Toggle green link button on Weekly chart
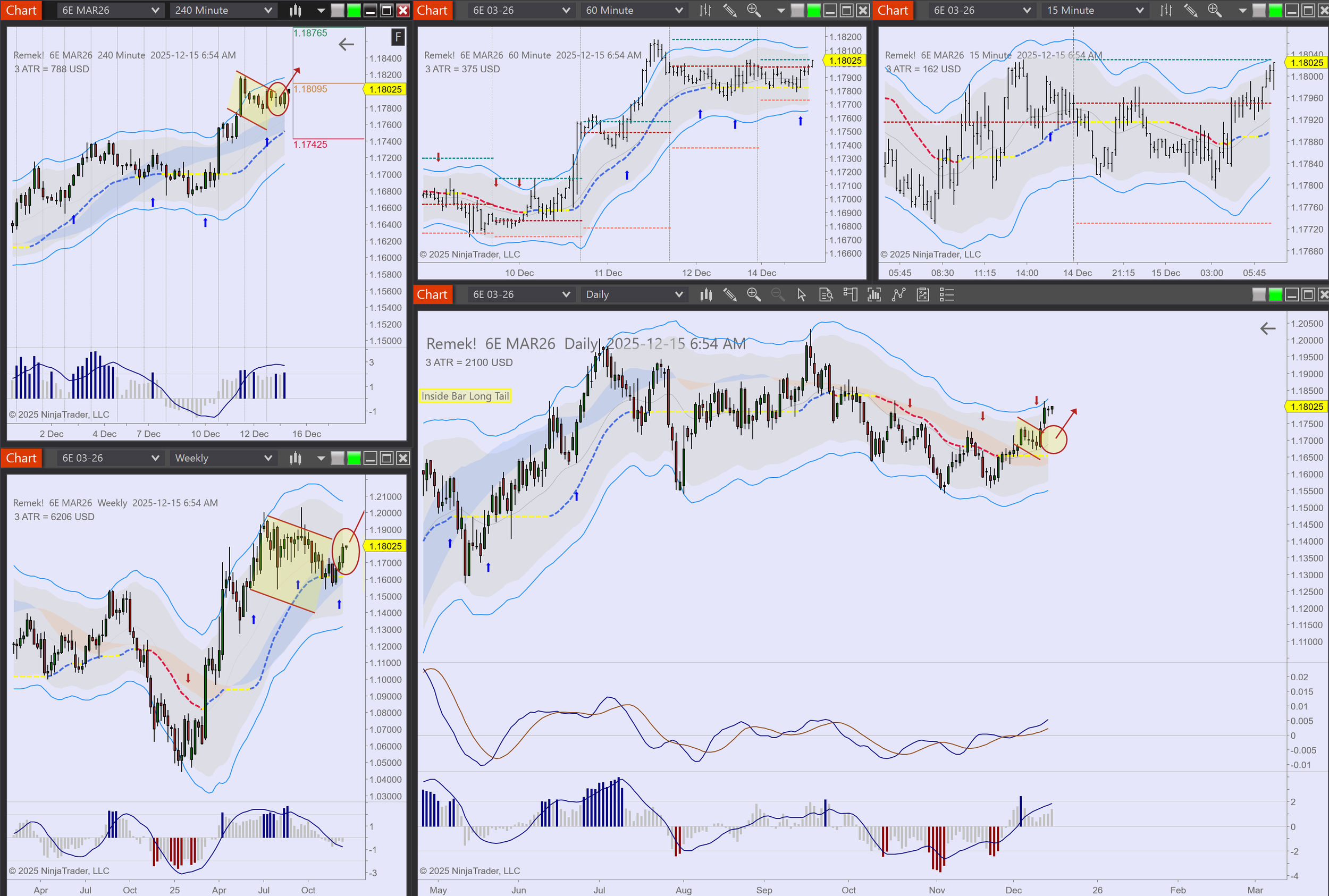This screenshot has height=896, width=1329. 354,458
